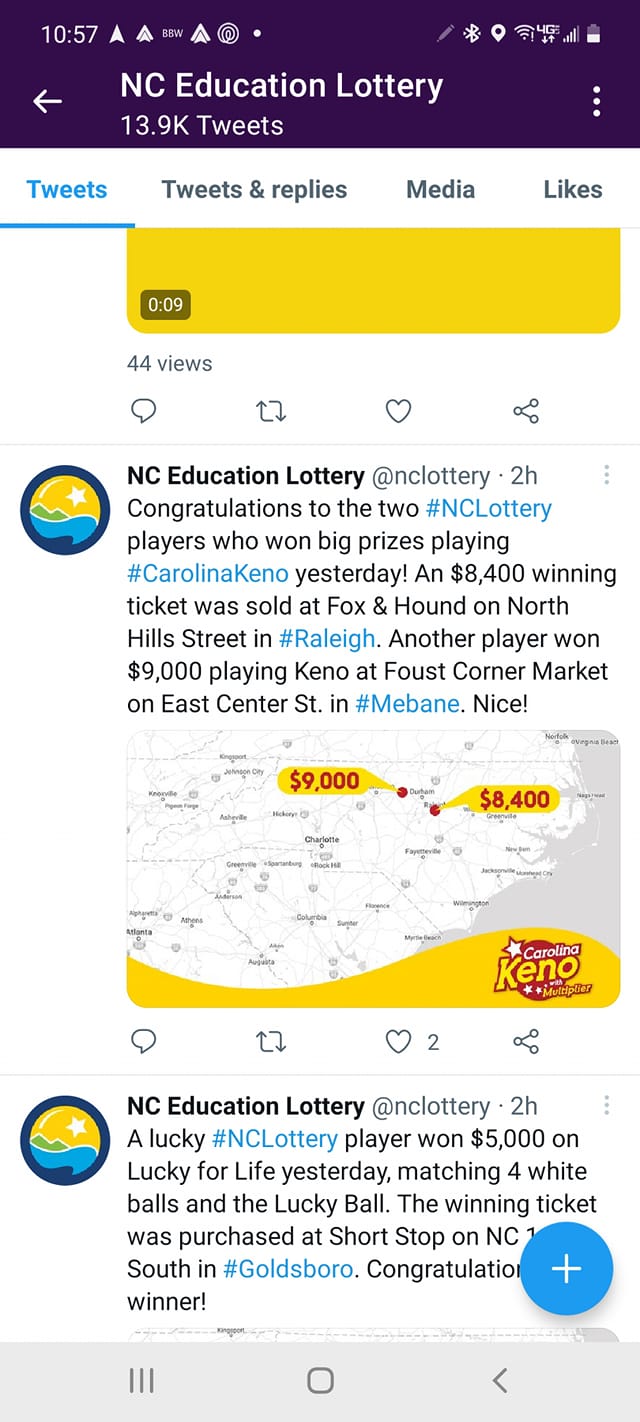Viewport: 640px width, 1422px height.
Task: Compose a new tweet with plus button
Action: (x=566, y=1269)
